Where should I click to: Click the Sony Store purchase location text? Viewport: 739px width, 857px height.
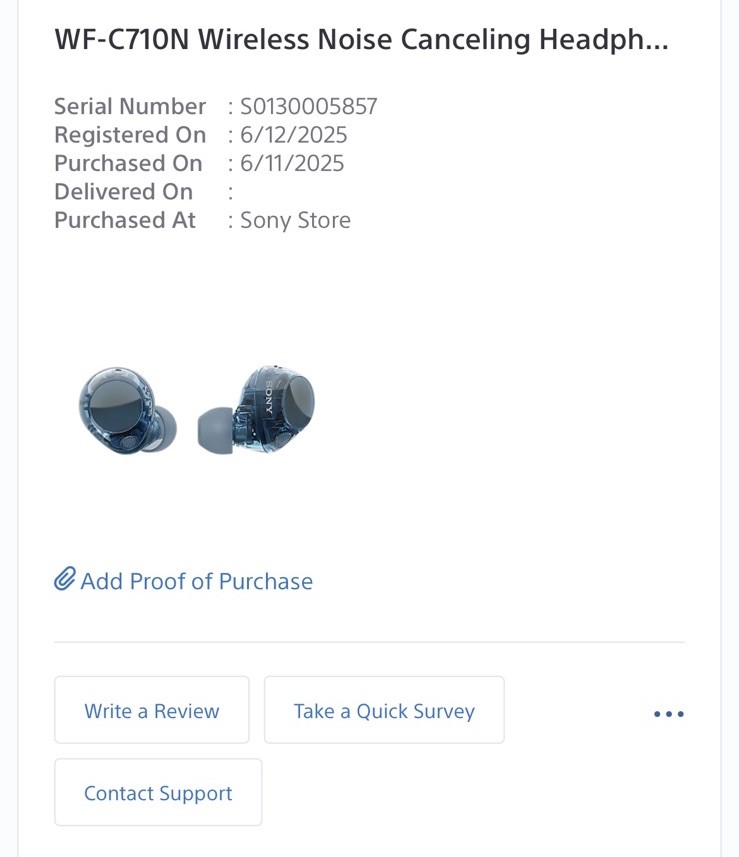click(x=295, y=220)
